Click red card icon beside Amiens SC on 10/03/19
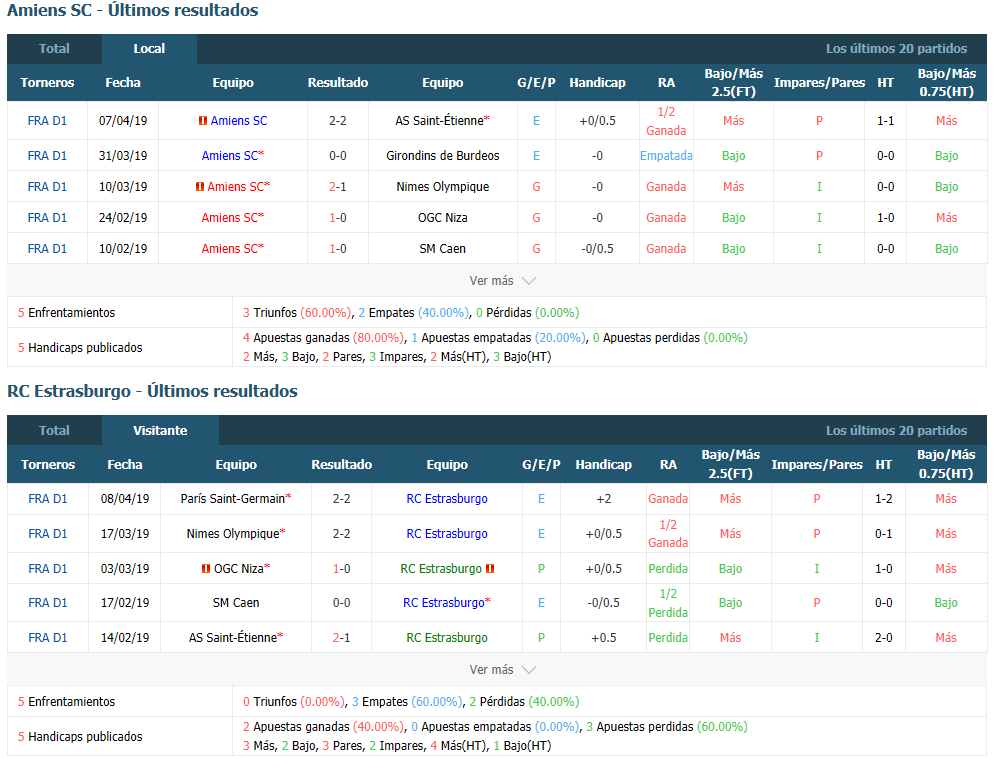 tap(199, 187)
